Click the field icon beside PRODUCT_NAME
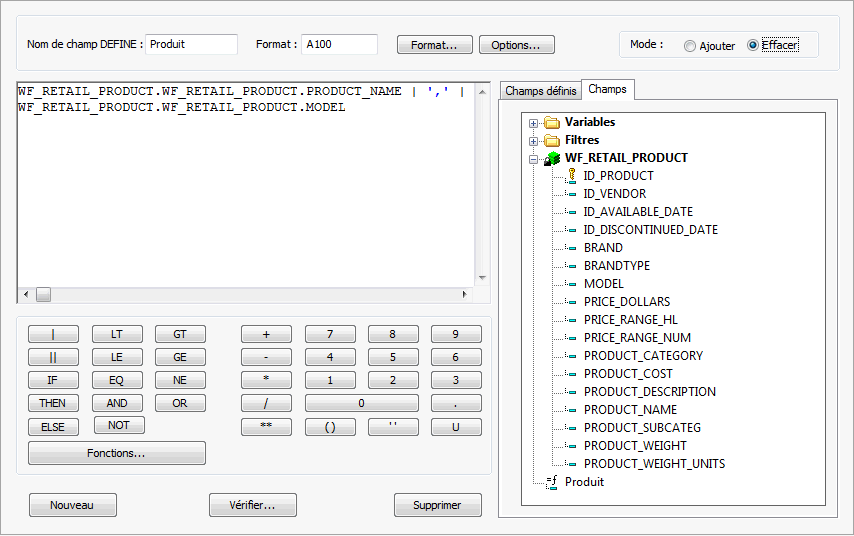854x536 pixels. (571, 410)
